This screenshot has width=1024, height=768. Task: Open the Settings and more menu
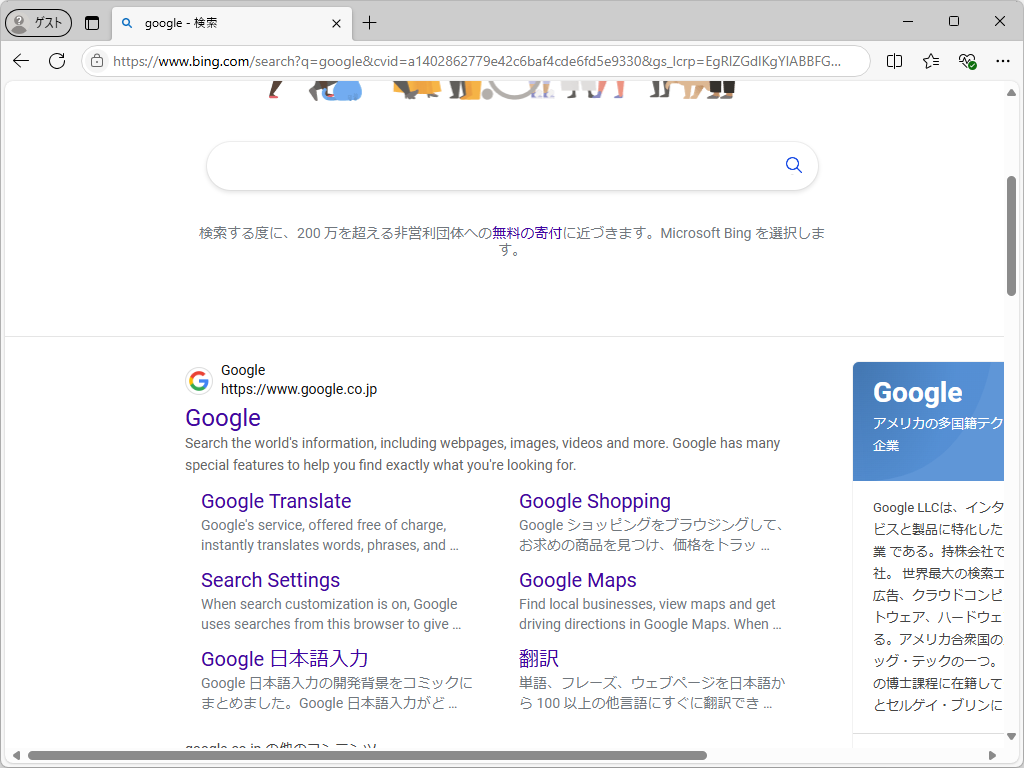1003,61
